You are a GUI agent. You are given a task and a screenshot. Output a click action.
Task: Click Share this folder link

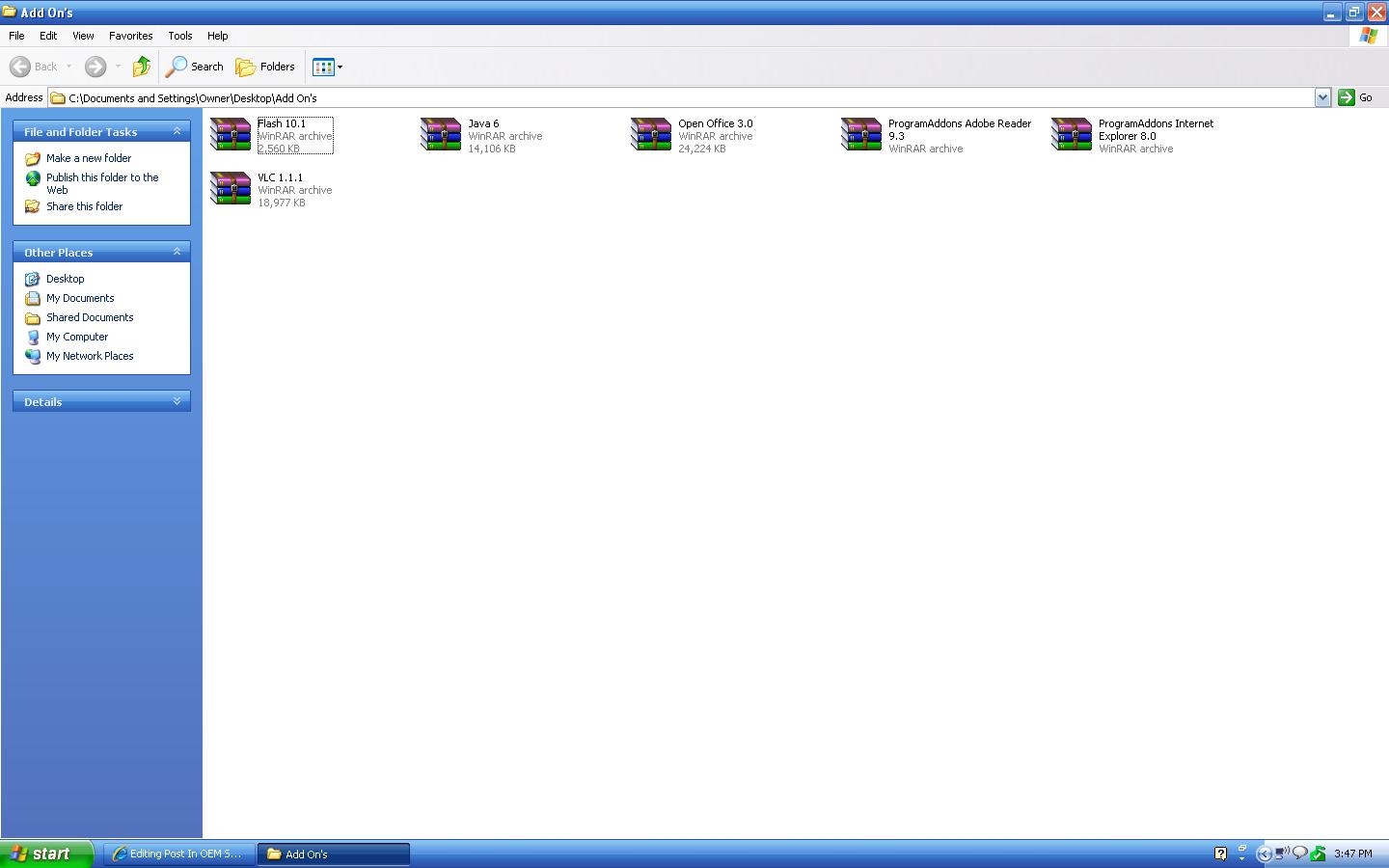tap(84, 206)
